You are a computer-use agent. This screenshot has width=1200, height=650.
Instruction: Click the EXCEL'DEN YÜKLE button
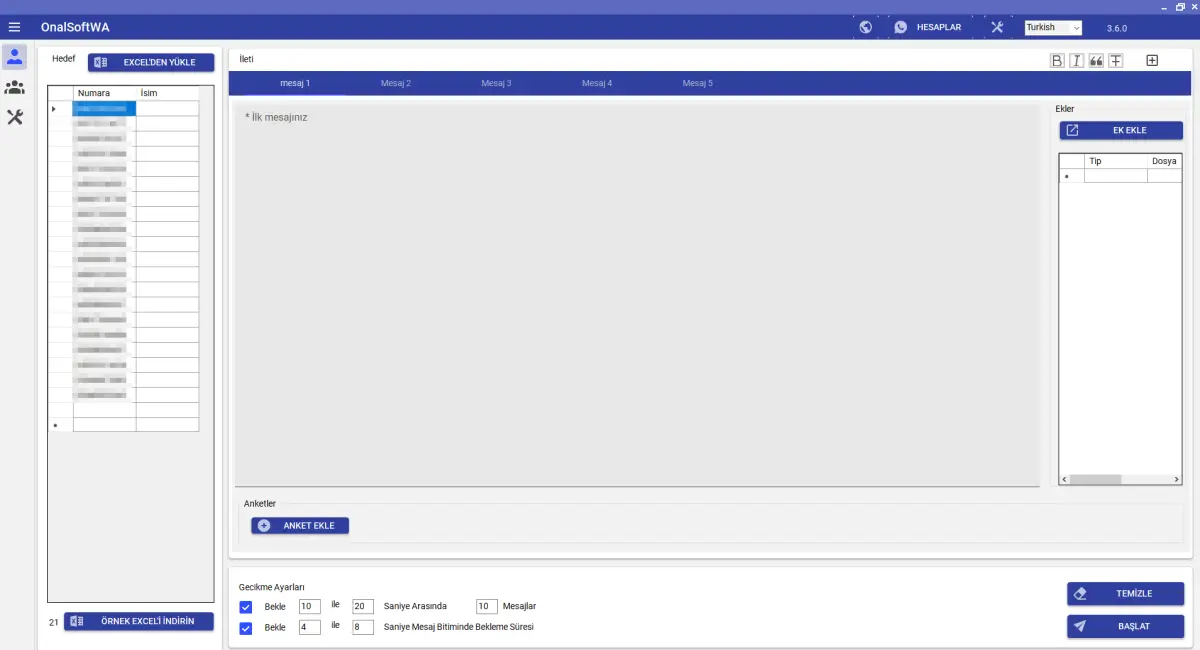(151, 62)
